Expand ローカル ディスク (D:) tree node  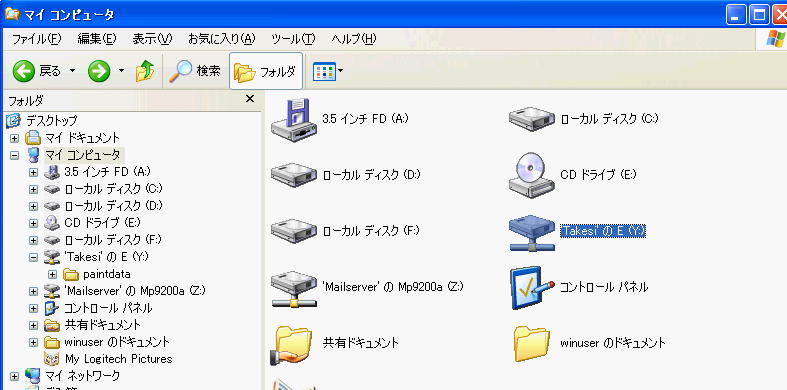pyautogui.click(x=33, y=206)
